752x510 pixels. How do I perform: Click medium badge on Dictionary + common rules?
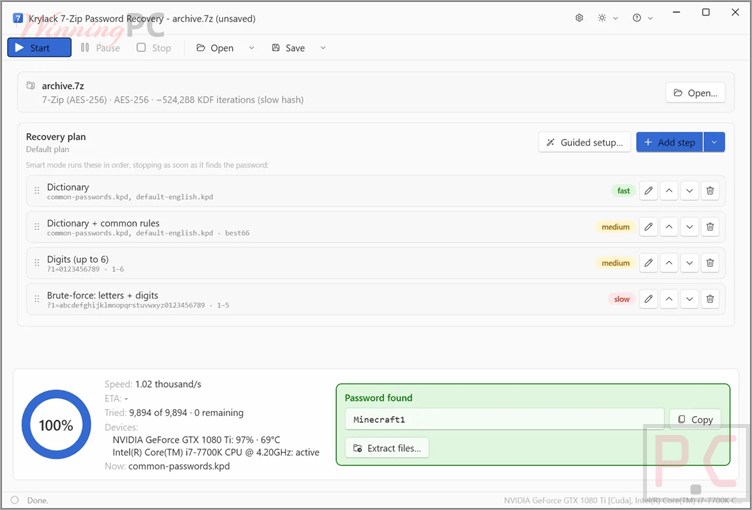pos(615,227)
